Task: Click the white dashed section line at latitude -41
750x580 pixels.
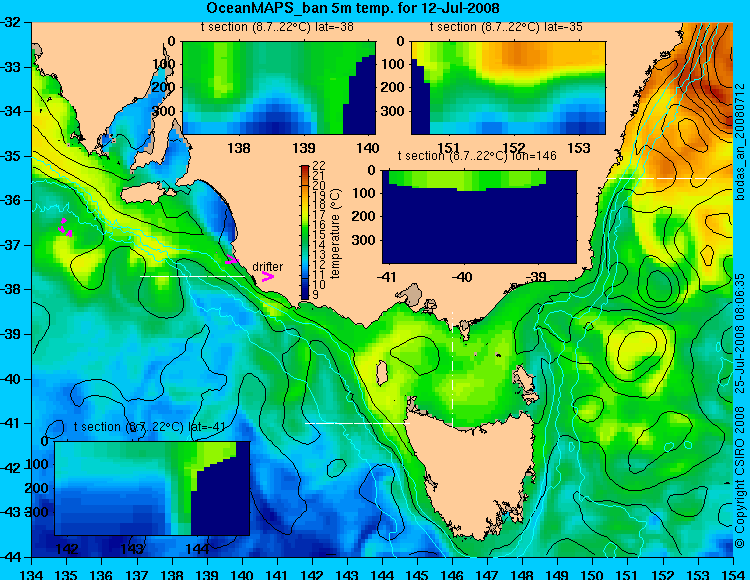Action: click(357, 424)
